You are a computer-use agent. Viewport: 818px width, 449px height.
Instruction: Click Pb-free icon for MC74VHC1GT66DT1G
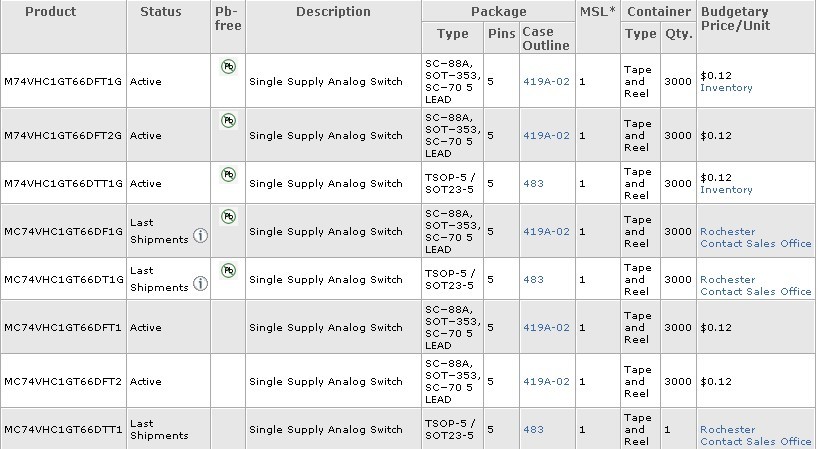(x=228, y=270)
